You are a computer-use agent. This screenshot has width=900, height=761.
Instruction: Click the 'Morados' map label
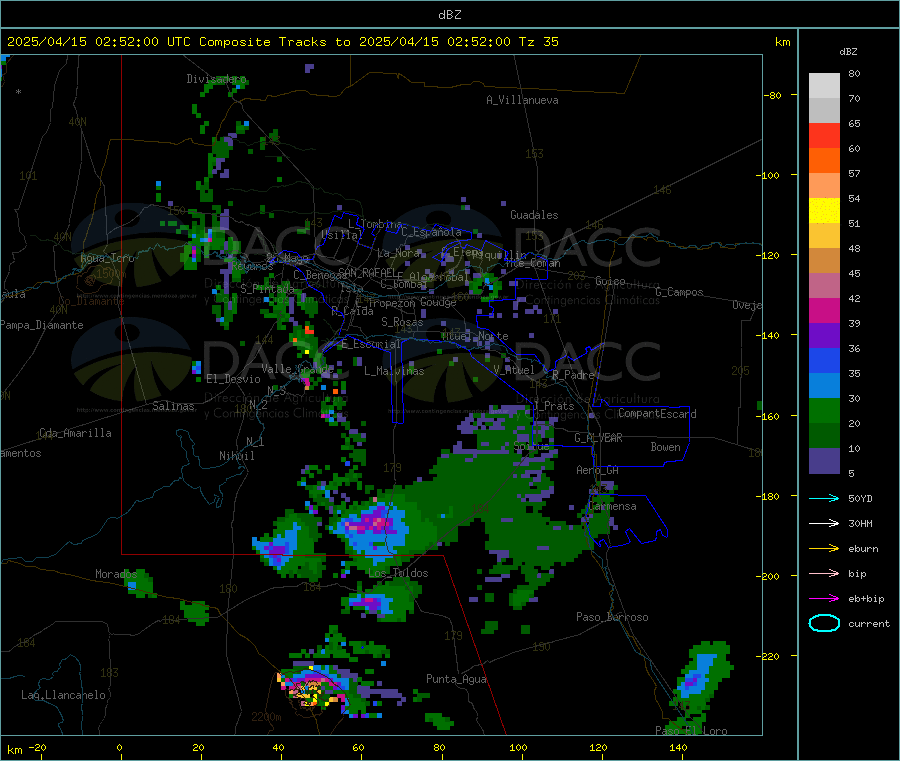[116, 574]
